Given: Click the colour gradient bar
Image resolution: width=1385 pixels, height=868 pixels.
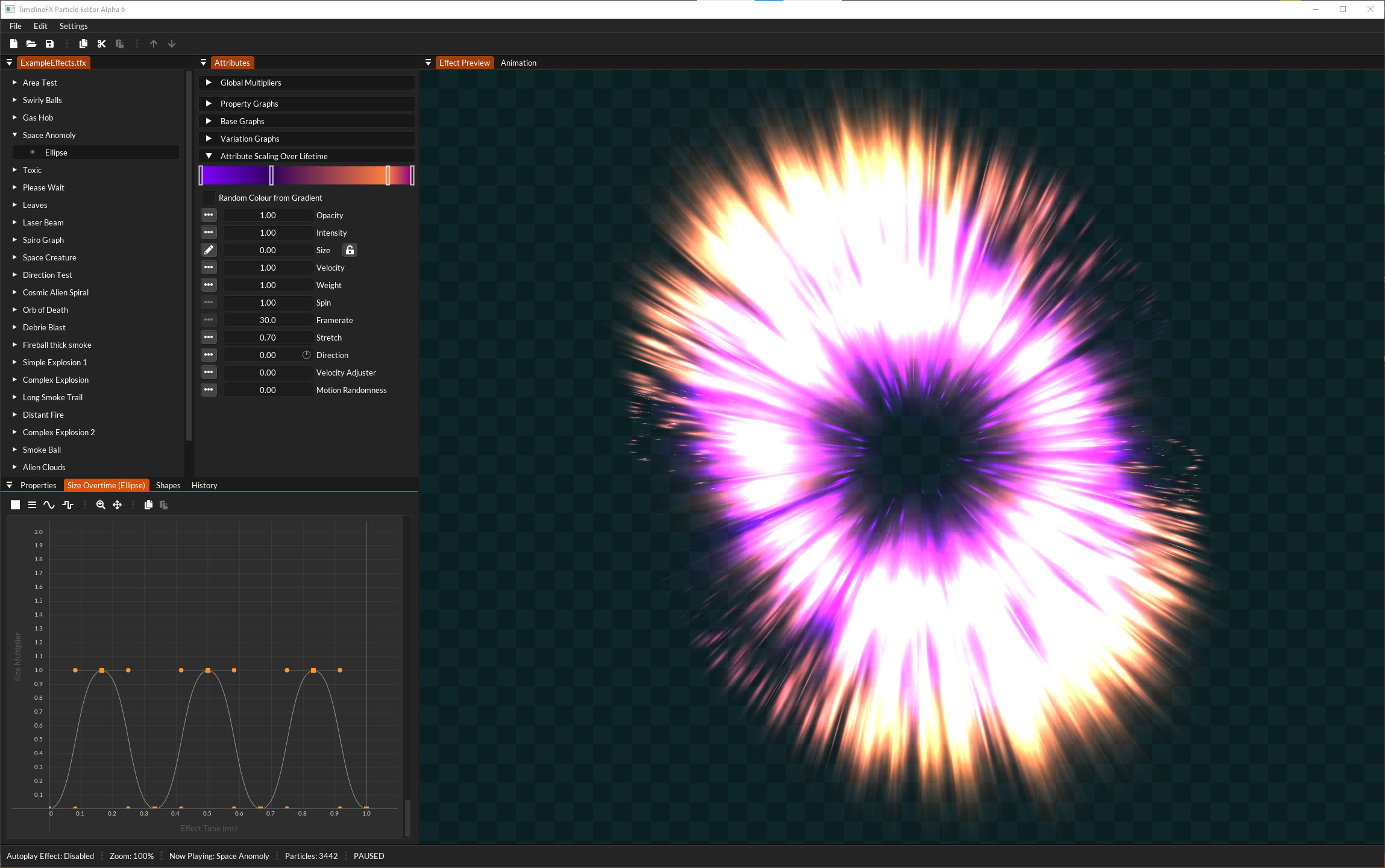Looking at the screenshot, I should point(307,175).
